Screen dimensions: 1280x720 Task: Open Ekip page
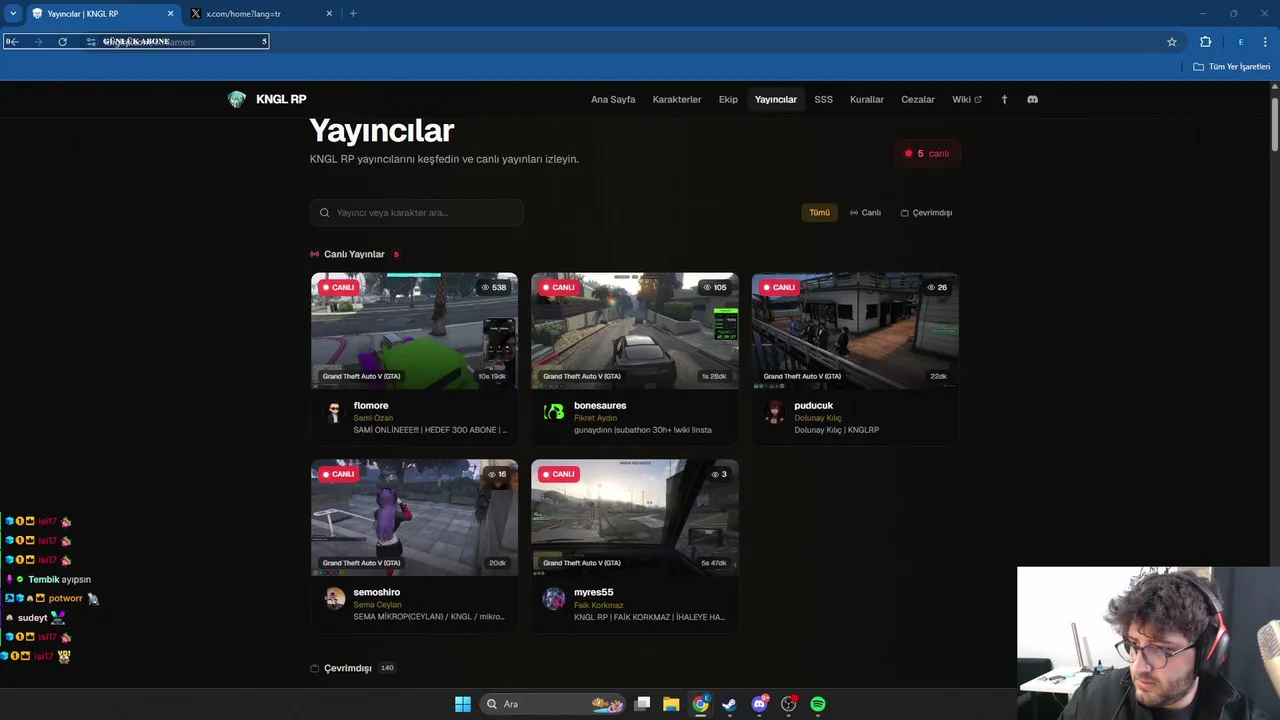(x=728, y=99)
